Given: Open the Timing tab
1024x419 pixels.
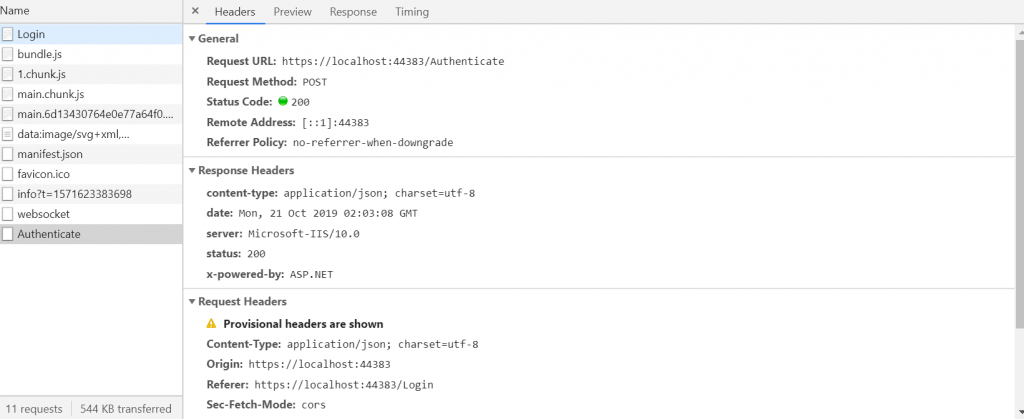Looking at the screenshot, I should pyautogui.click(x=411, y=12).
